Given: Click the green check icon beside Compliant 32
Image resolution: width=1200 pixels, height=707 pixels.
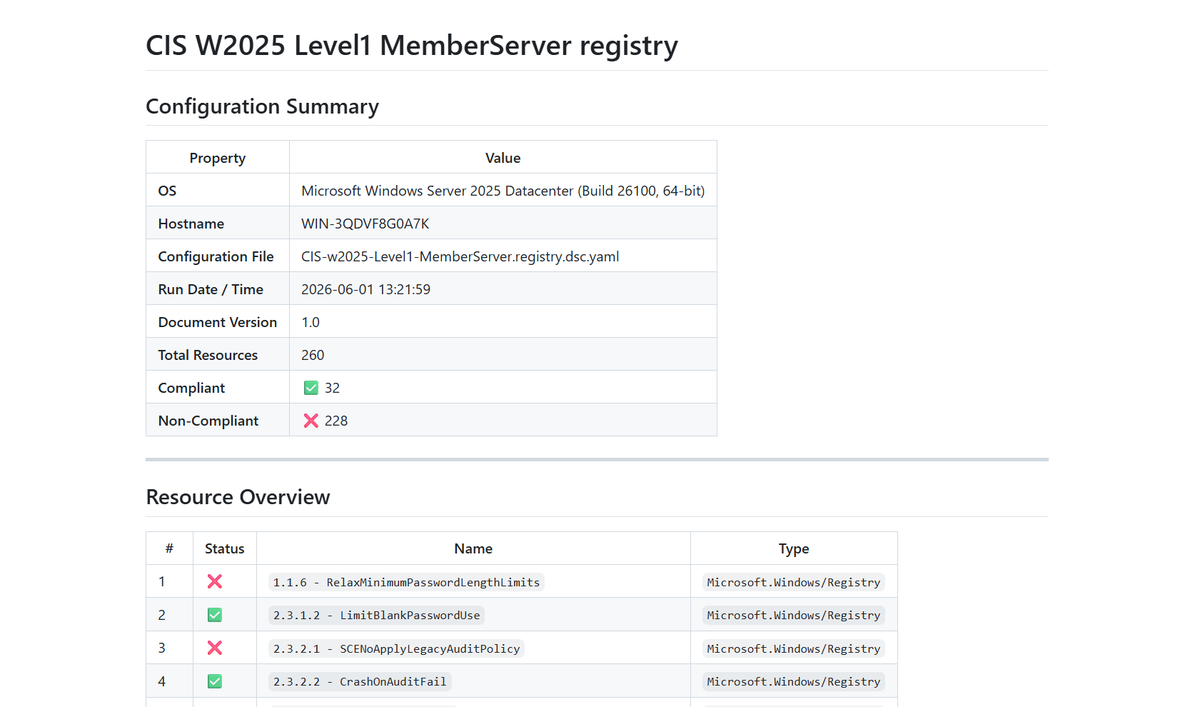Looking at the screenshot, I should click(311, 388).
